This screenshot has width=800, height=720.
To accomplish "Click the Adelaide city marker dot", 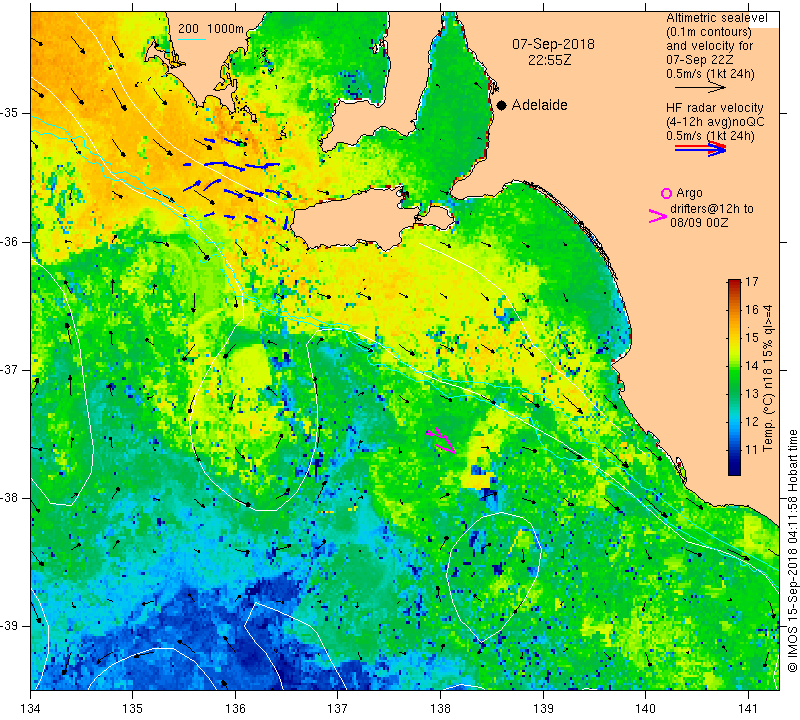I will [x=502, y=105].
